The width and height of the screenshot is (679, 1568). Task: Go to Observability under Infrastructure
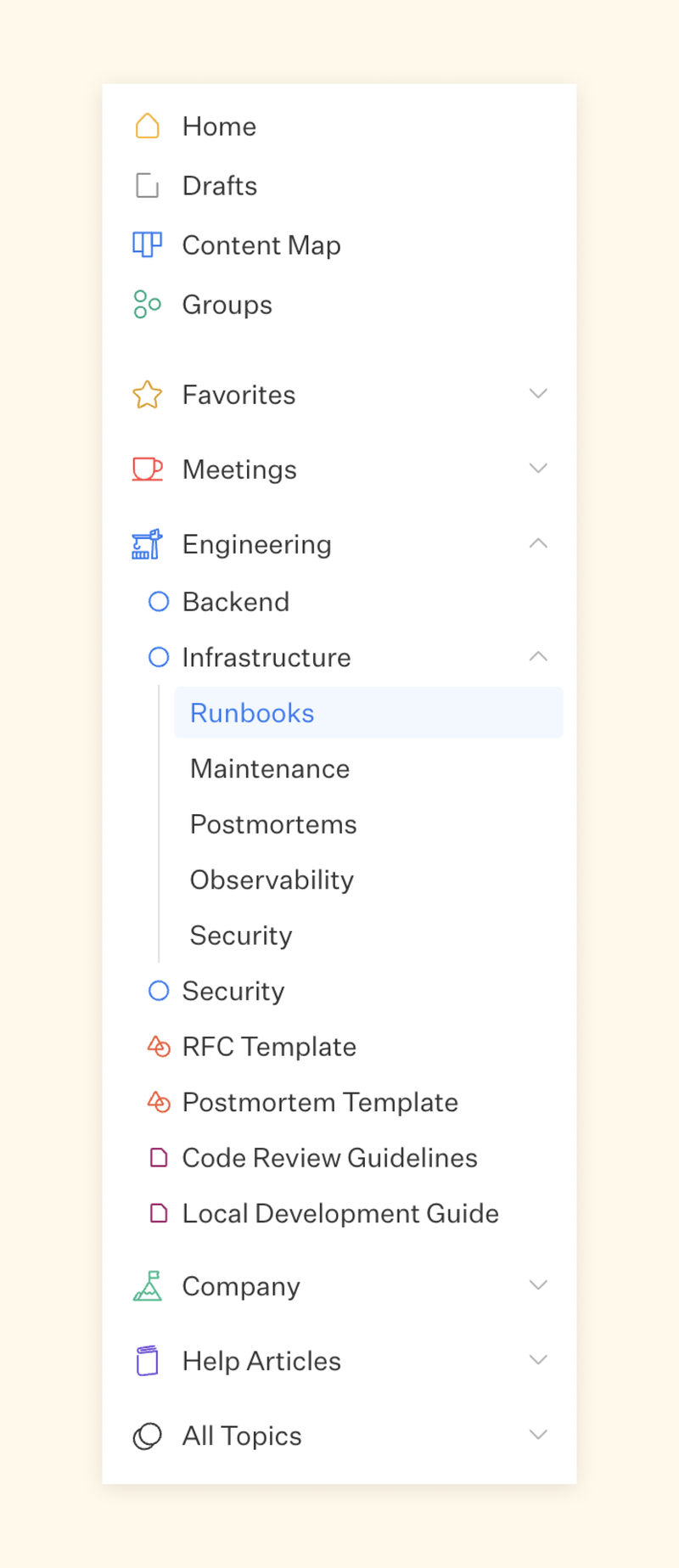(x=272, y=880)
